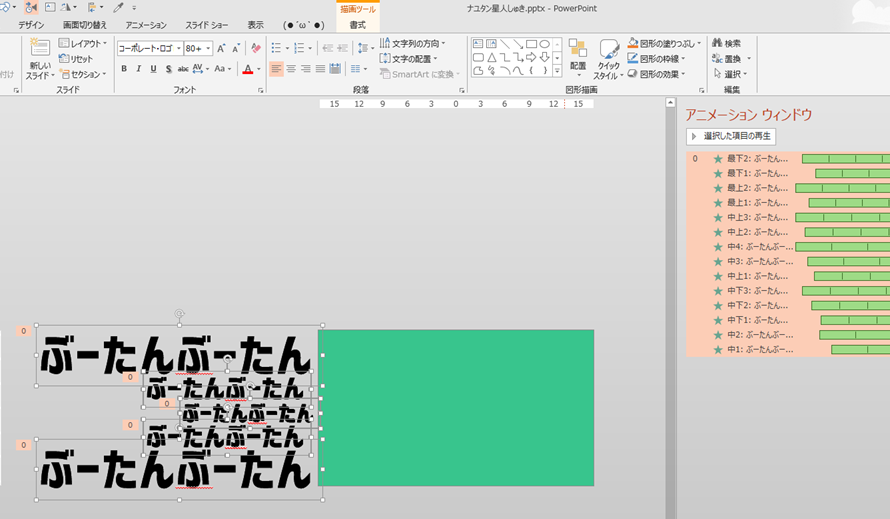Click the Reset (リセット) button
890x519 pixels.
(75, 59)
